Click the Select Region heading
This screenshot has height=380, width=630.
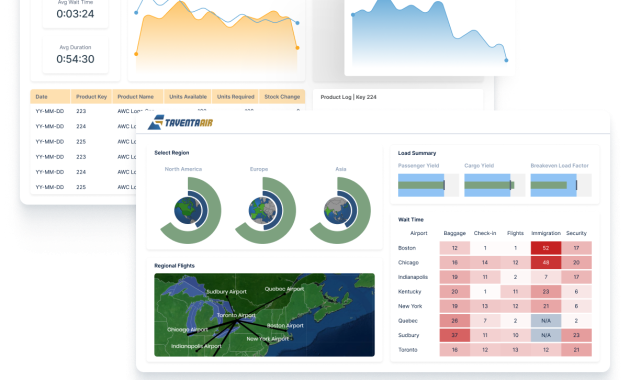pyautogui.click(x=172, y=153)
